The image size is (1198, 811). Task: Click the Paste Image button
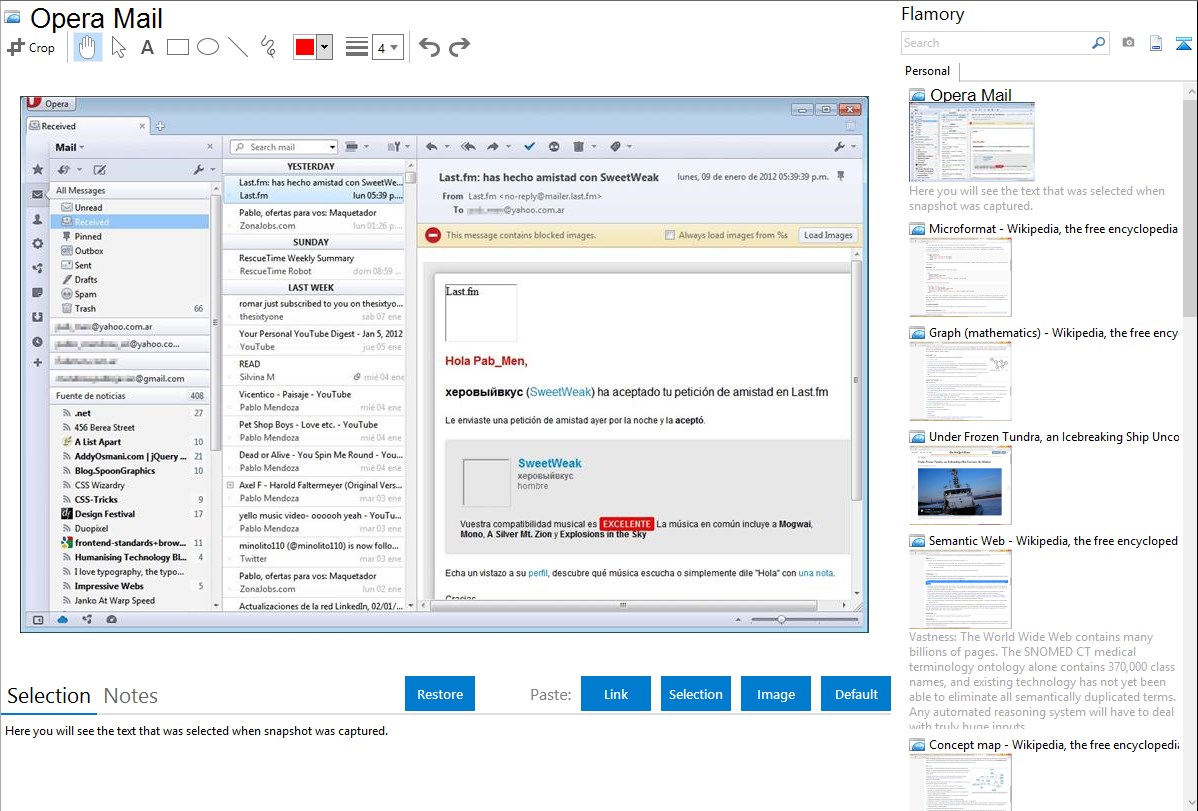775,694
